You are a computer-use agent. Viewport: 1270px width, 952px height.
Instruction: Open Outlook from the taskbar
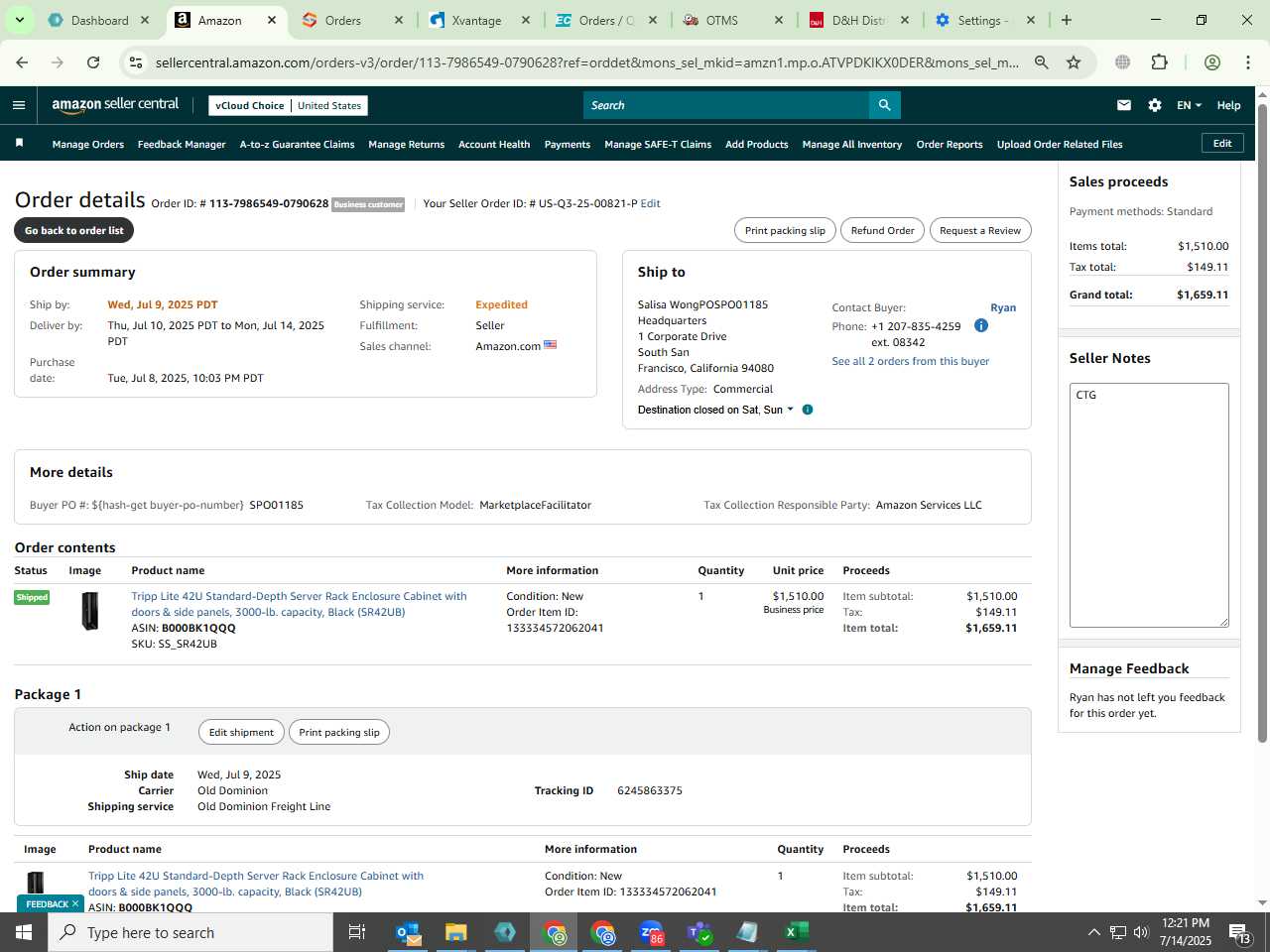click(x=408, y=932)
